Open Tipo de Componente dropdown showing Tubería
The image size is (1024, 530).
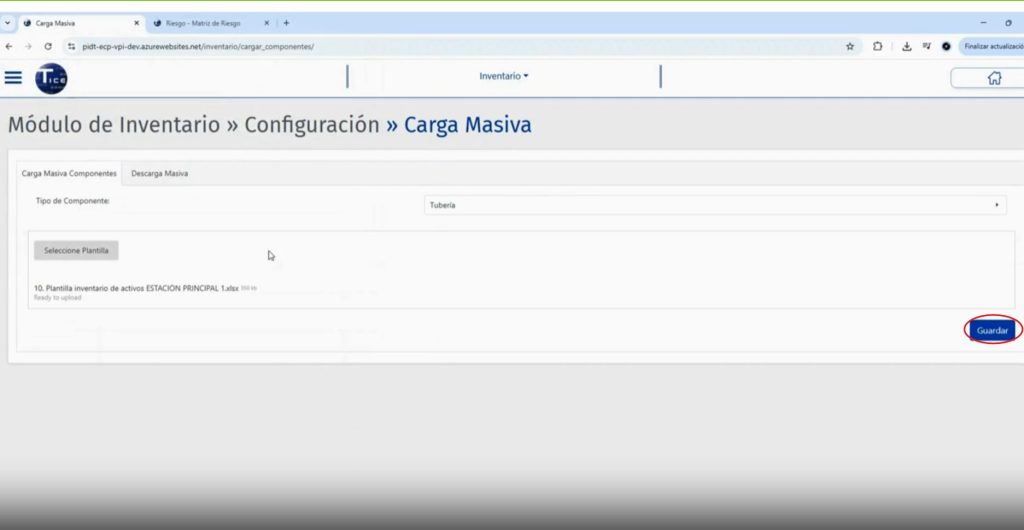coord(714,205)
